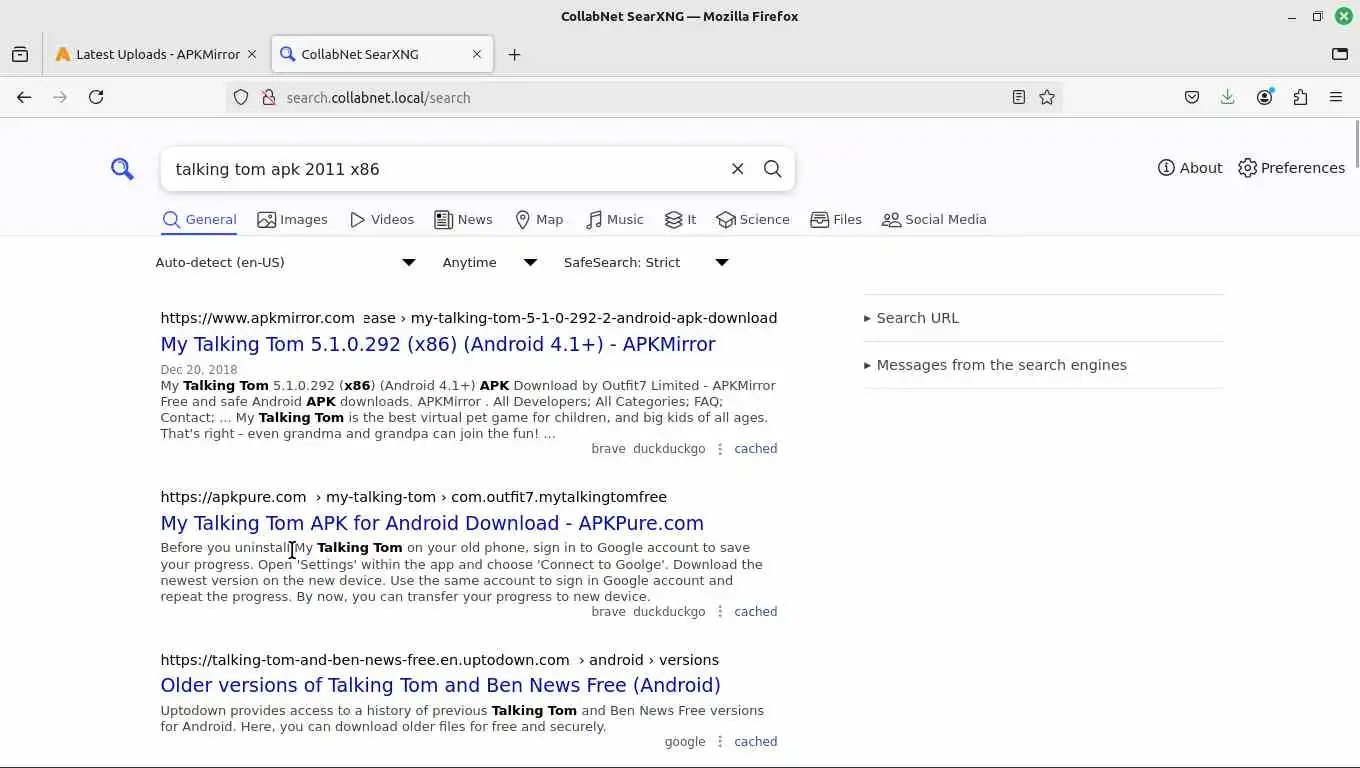Click the brave engine label of APKMirror result
1360x768 pixels.
tap(608, 449)
